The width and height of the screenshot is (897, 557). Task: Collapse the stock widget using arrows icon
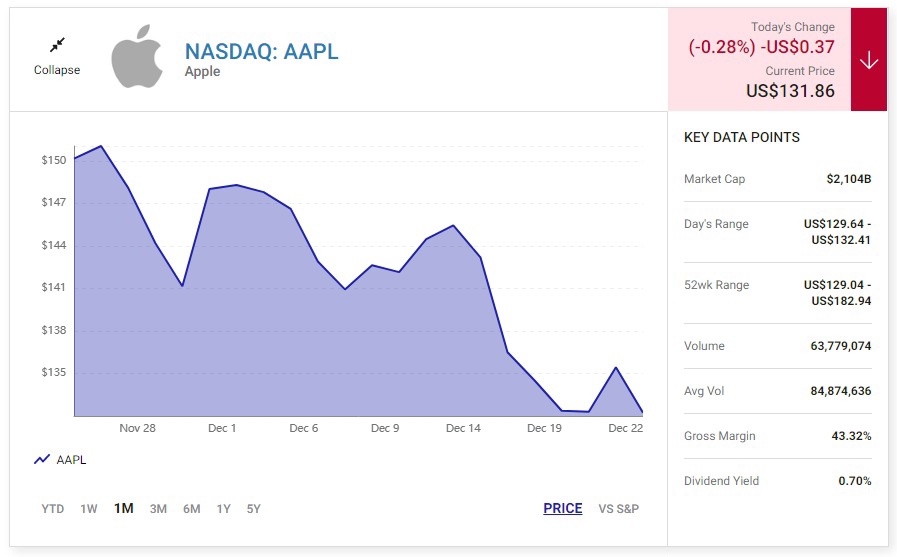point(57,45)
